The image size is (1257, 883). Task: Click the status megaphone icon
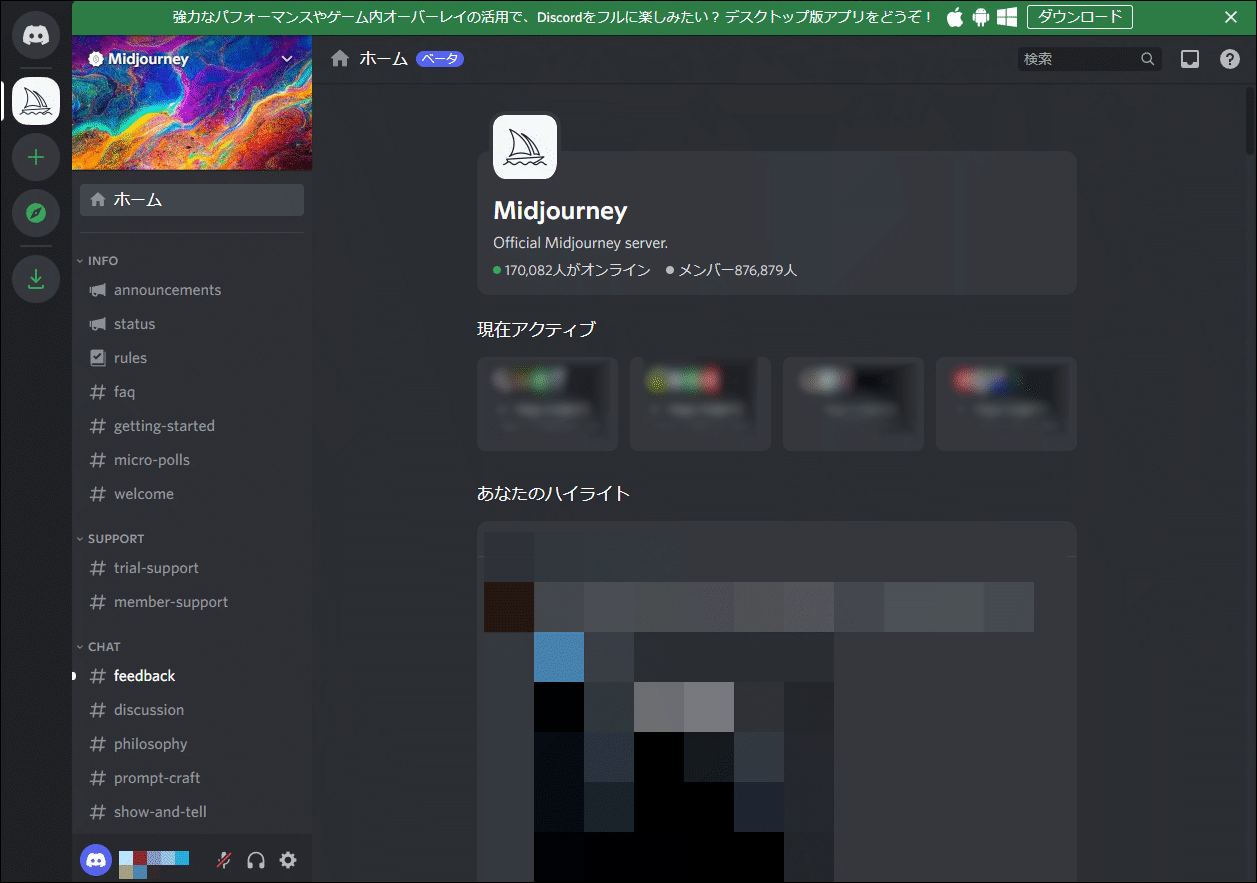coord(98,324)
